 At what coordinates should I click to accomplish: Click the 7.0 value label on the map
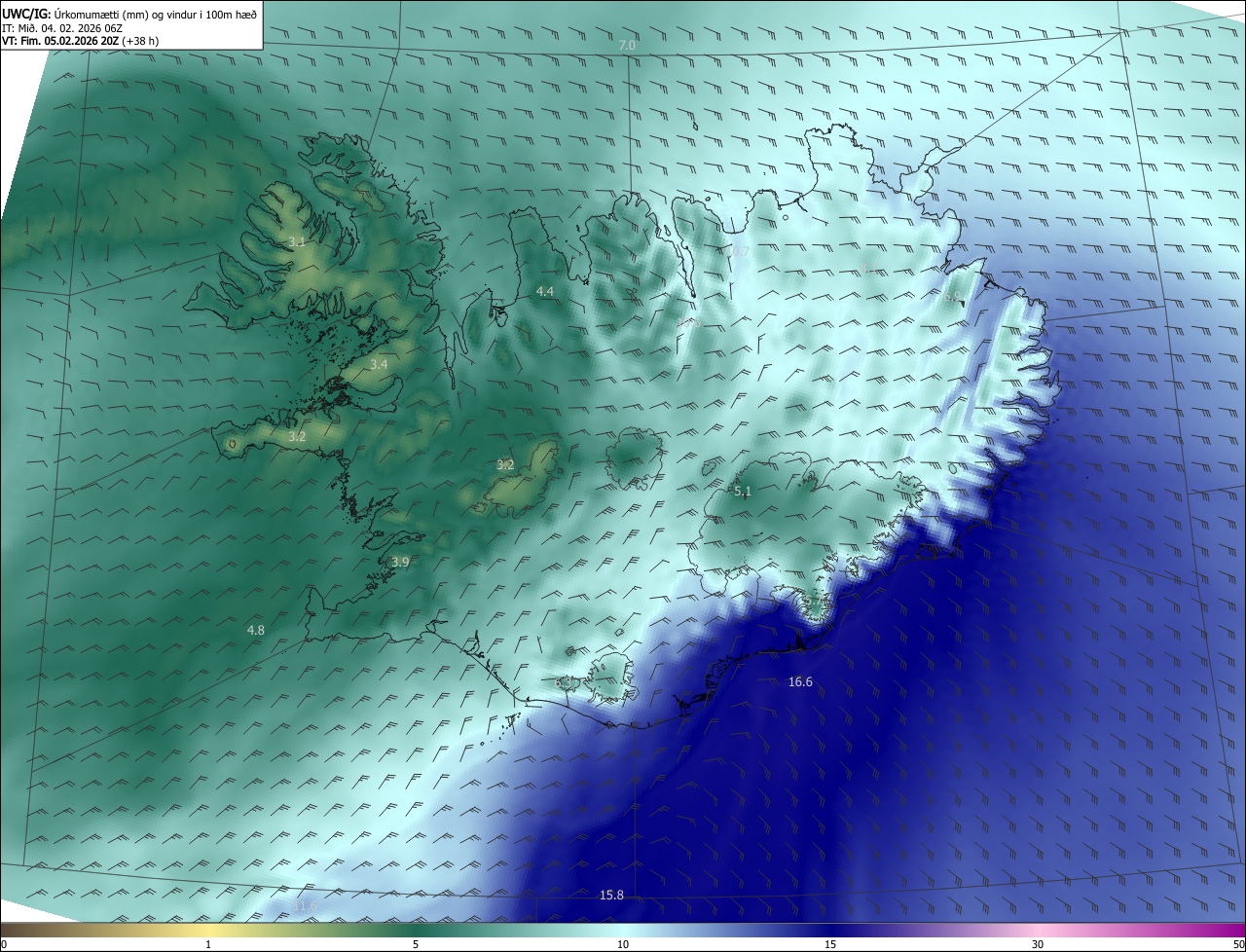click(x=627, y=46)
